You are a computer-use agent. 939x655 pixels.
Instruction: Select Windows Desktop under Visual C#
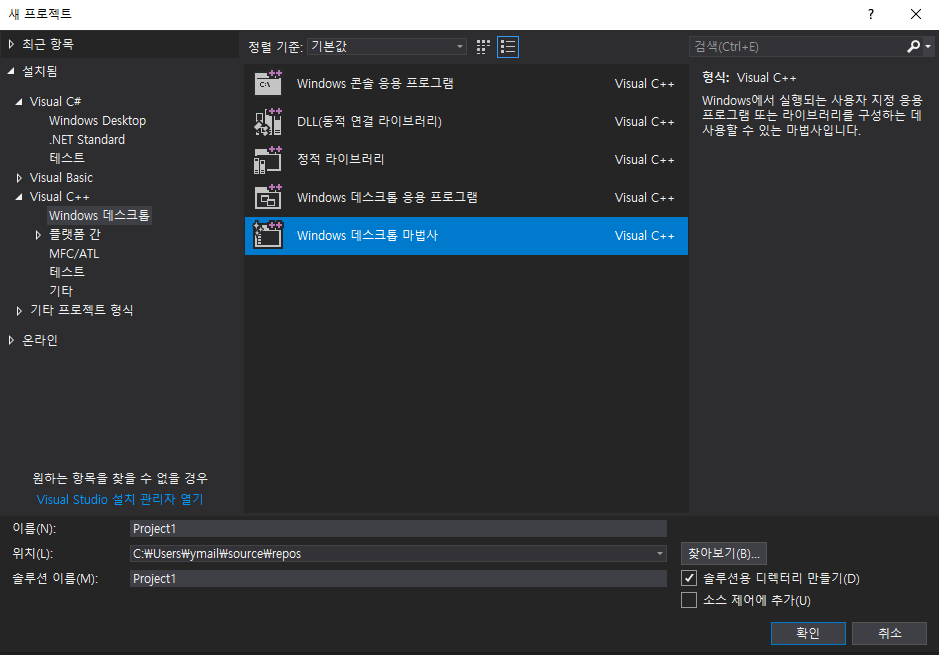pyautogui.click(x=98, y=120)
